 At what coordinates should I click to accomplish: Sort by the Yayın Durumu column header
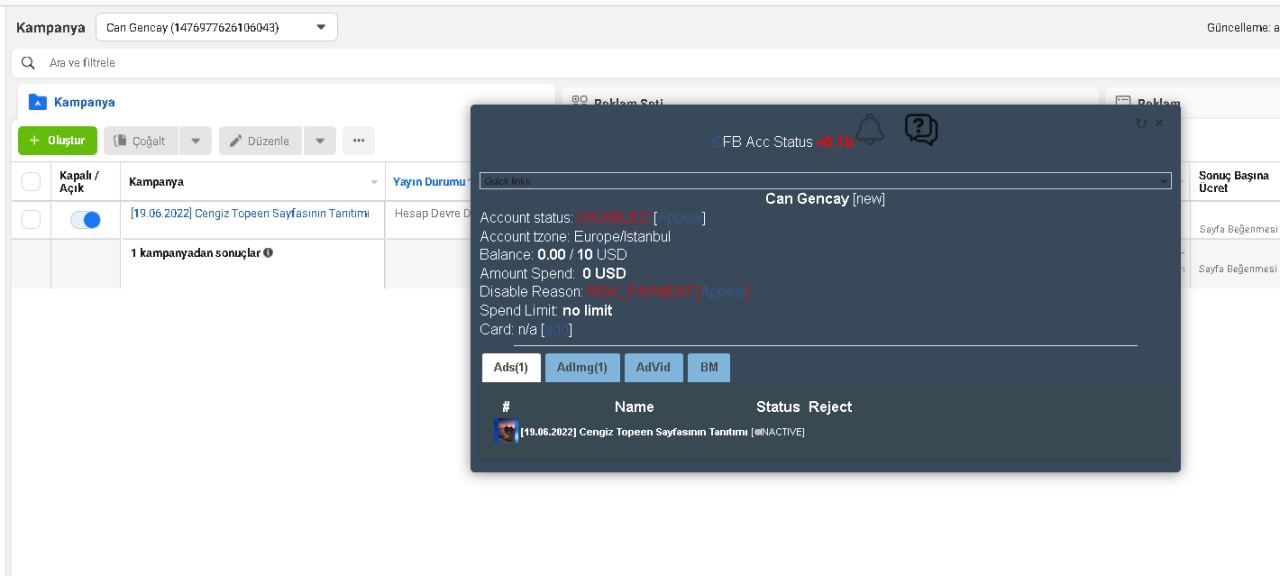click(430, 182)
